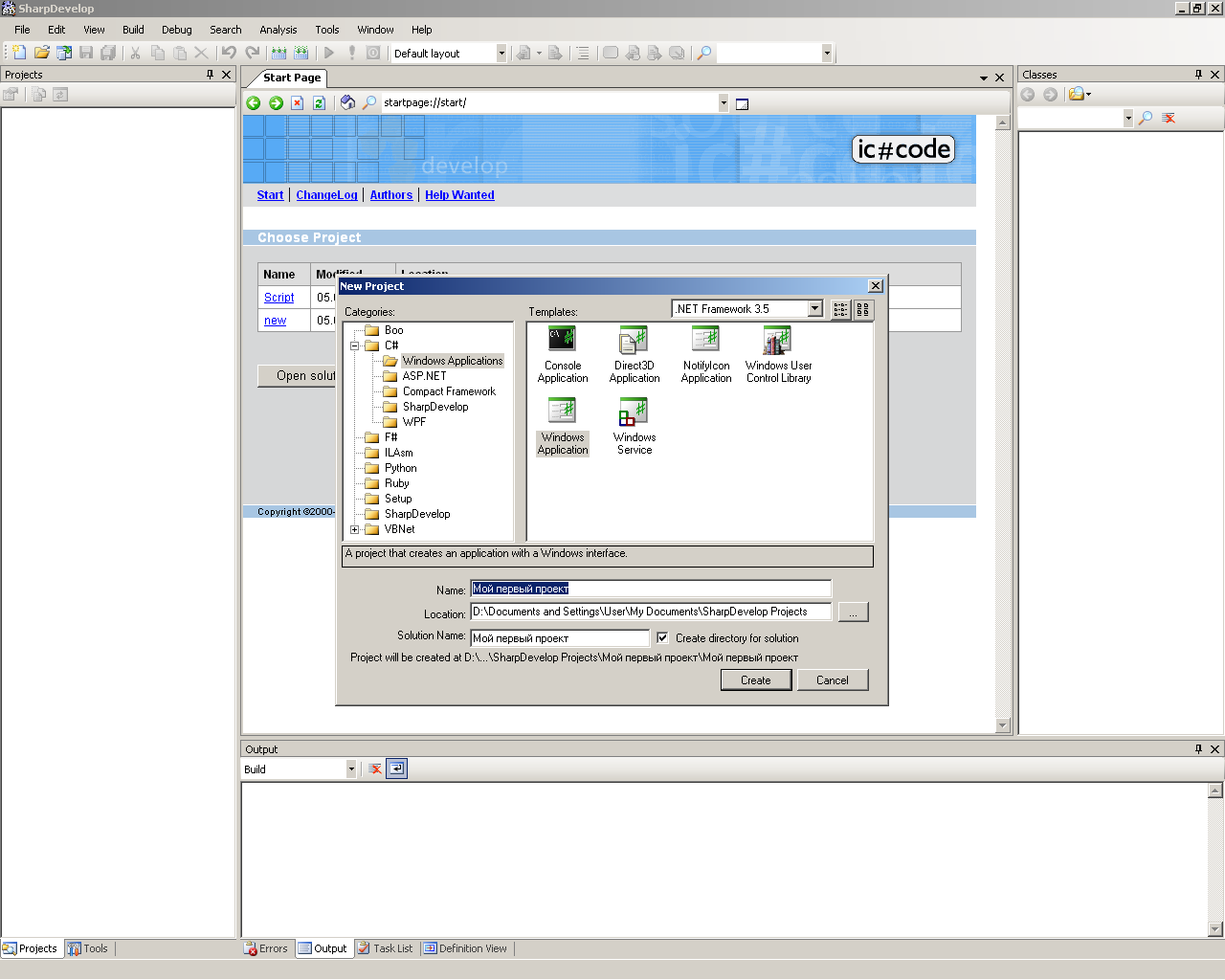Select the Compact Framework category

pyautogui.click(x=449, y=391)
